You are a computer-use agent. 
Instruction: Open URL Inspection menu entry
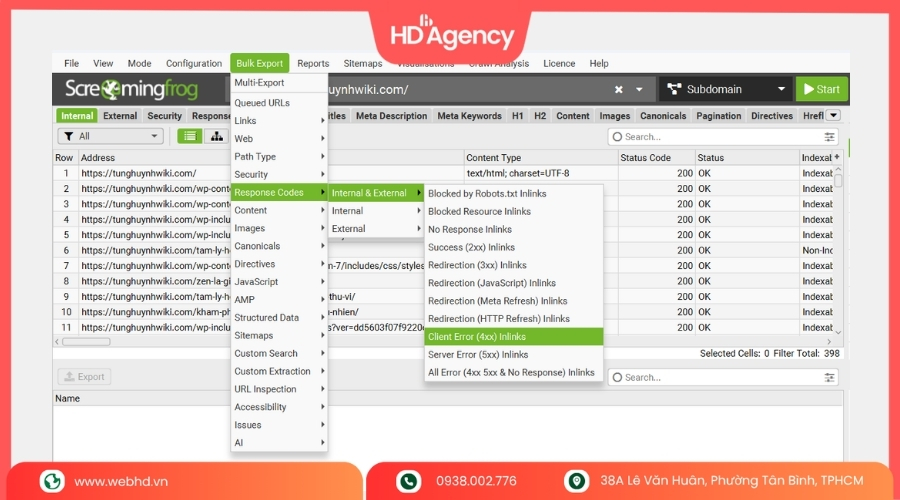pos(279,389)
